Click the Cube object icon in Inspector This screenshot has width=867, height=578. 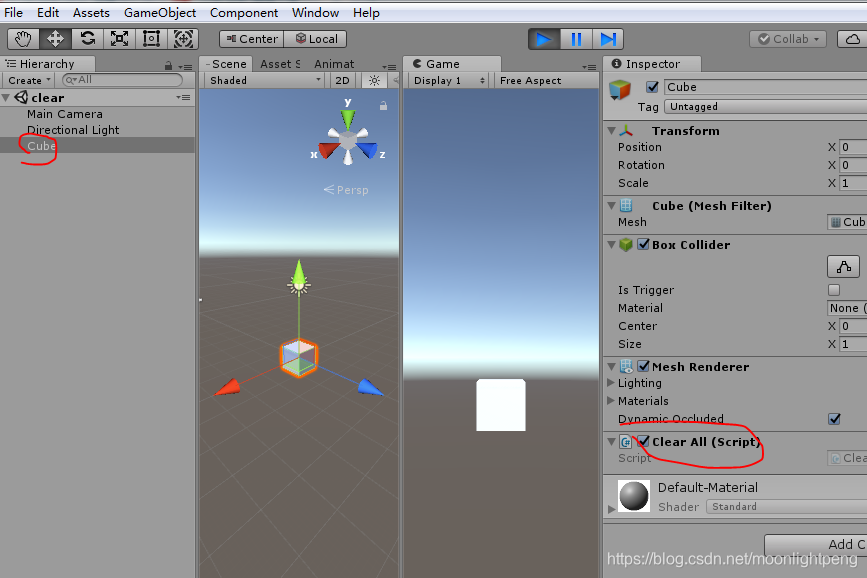click(620, 90)
